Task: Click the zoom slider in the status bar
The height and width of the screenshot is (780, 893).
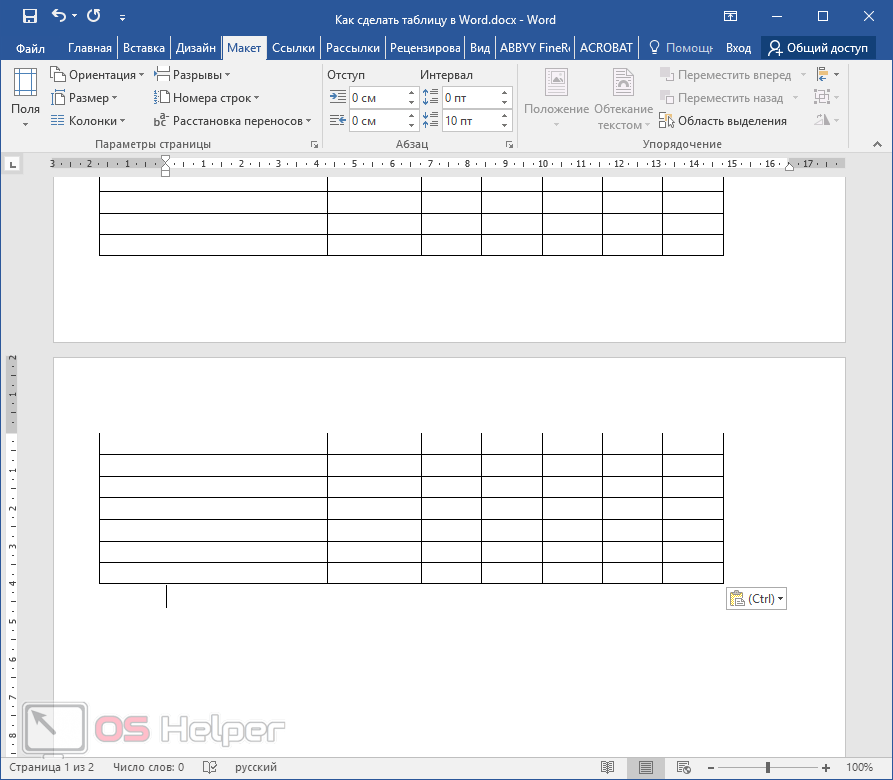Action: pos(767,767)
